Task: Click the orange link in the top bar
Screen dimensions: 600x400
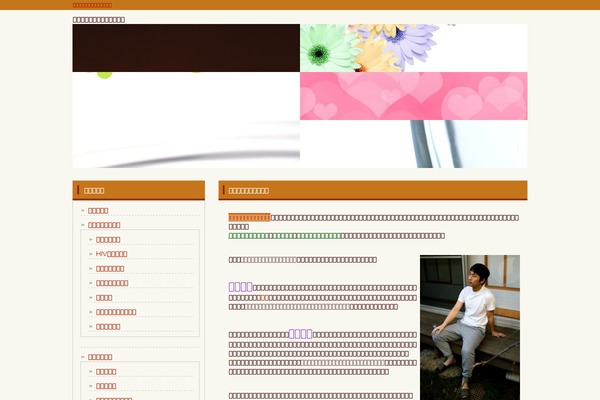Action: [92, 5]
